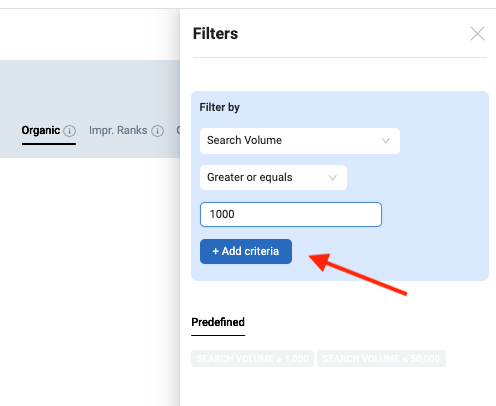Click the info icon next to Organic
Image resolution: width=496 pixels, height=406 pixels.
pyautogui.click(x=70, y=131)
